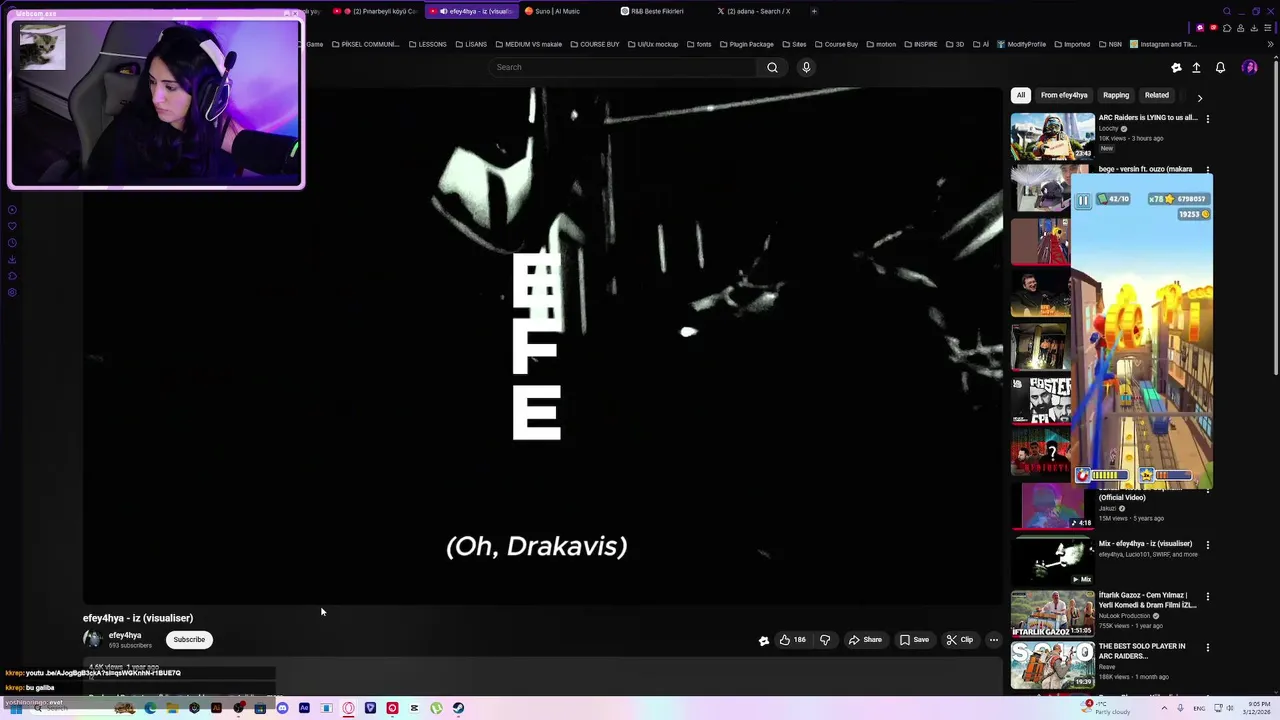Open THE BEST SOLO PLAYER IN ARC RAIDERS title
This screenshot has width=1280, height=720.
coord(1142,650)
